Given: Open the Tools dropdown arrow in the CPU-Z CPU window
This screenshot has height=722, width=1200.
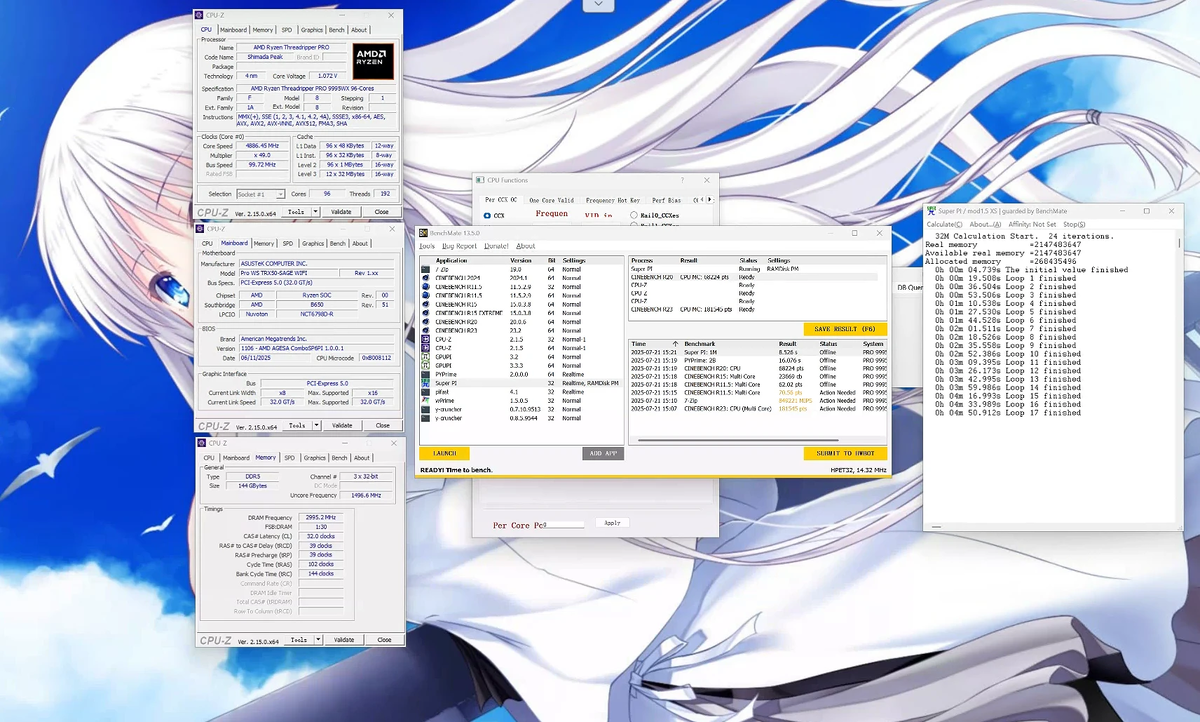Looking at the screenshot, I should click(x=316, y=212).
